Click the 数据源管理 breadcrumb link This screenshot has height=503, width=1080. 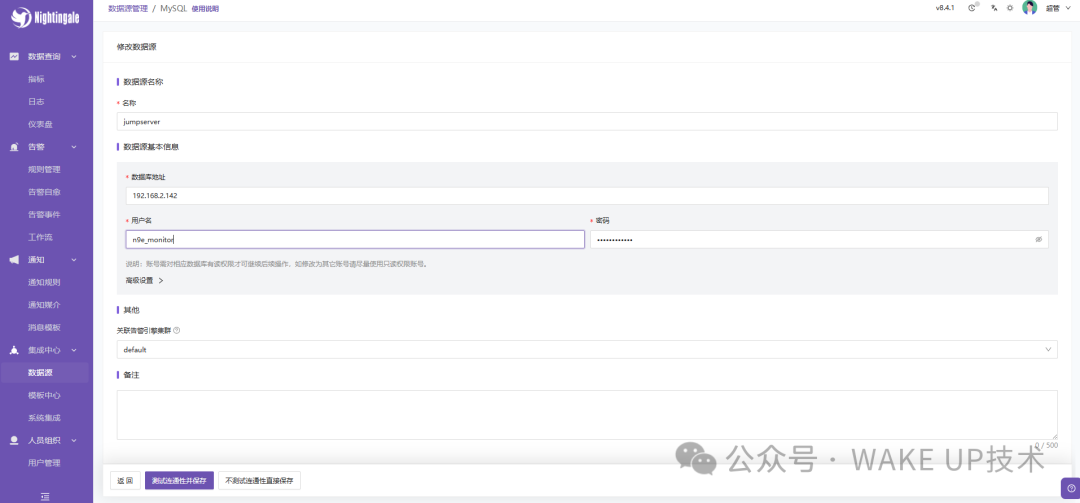point(127,8)
